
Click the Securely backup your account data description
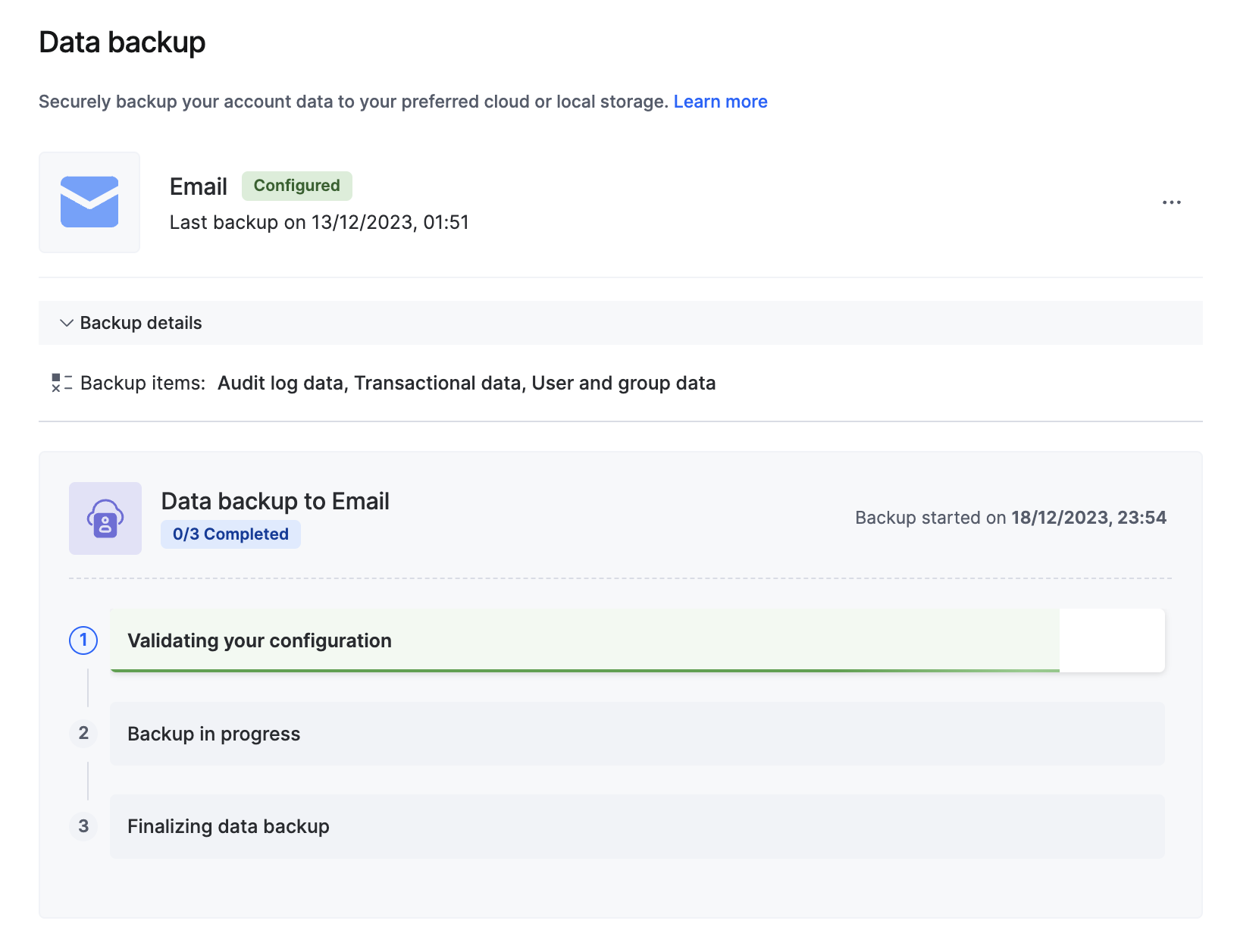(x=353, y=102)
